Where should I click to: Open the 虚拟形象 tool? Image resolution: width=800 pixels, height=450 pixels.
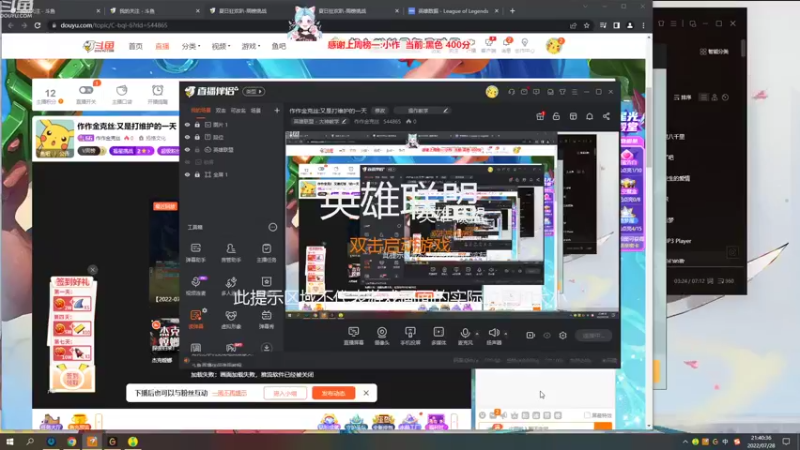(231, 319)
